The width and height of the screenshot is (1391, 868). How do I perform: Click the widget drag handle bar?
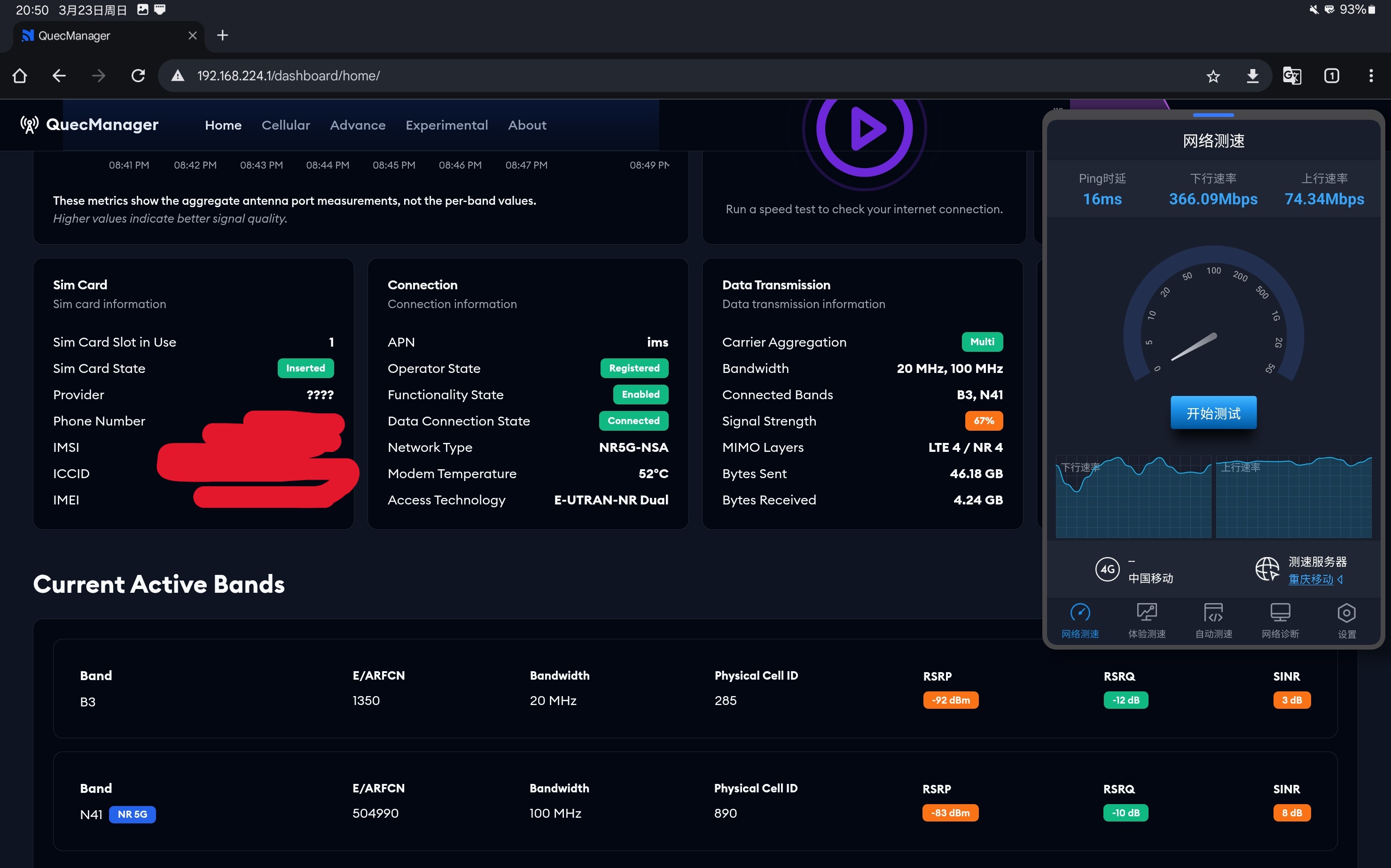point(1213,116)
